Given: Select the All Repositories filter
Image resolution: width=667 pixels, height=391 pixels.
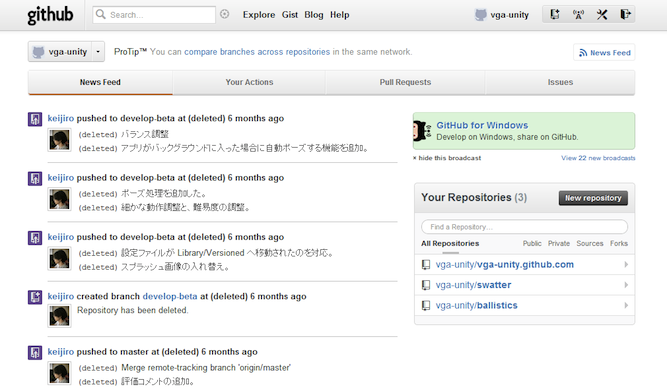Looking at the screenshot, I should pyautogui.click(x=450, y=243).
